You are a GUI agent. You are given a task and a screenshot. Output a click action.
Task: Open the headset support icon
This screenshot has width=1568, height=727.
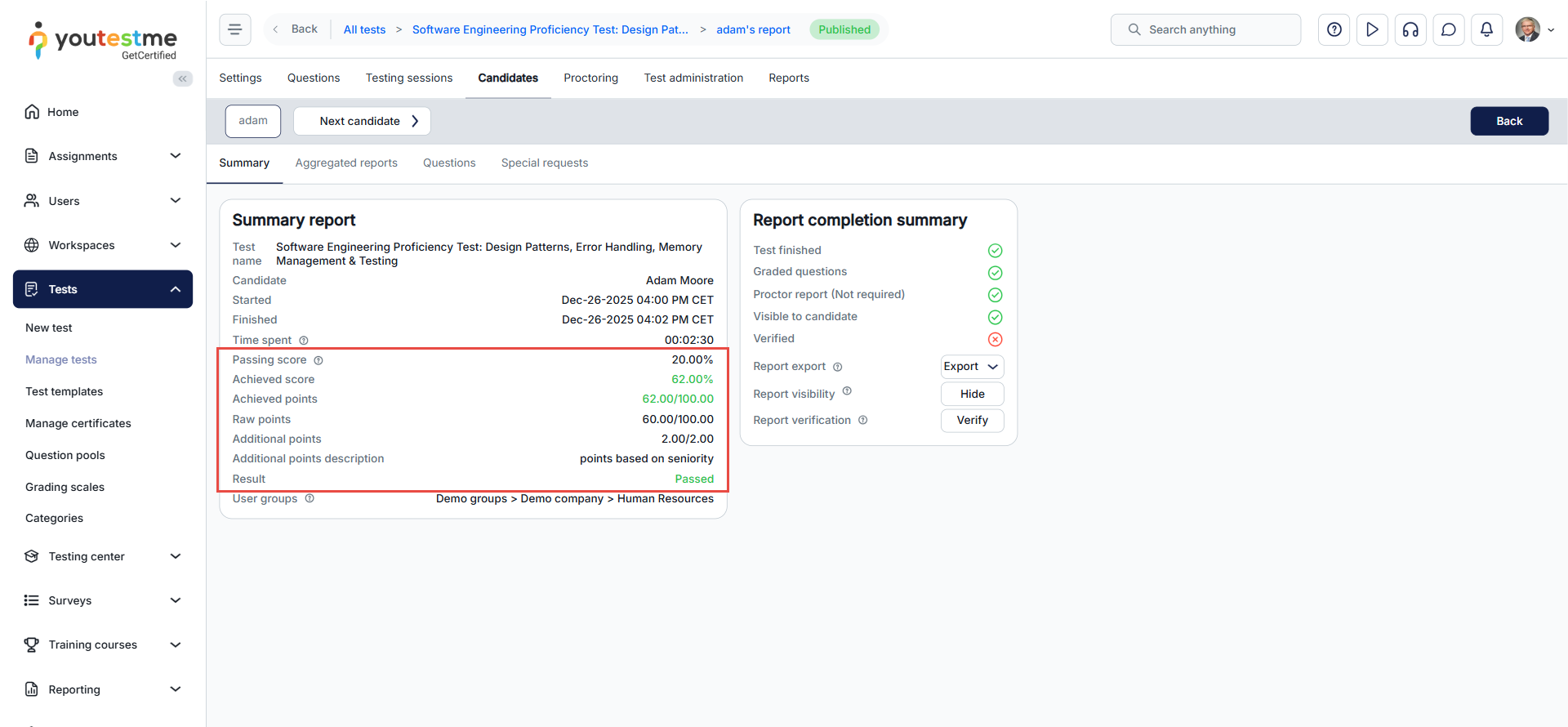[x=1410, y=29]
